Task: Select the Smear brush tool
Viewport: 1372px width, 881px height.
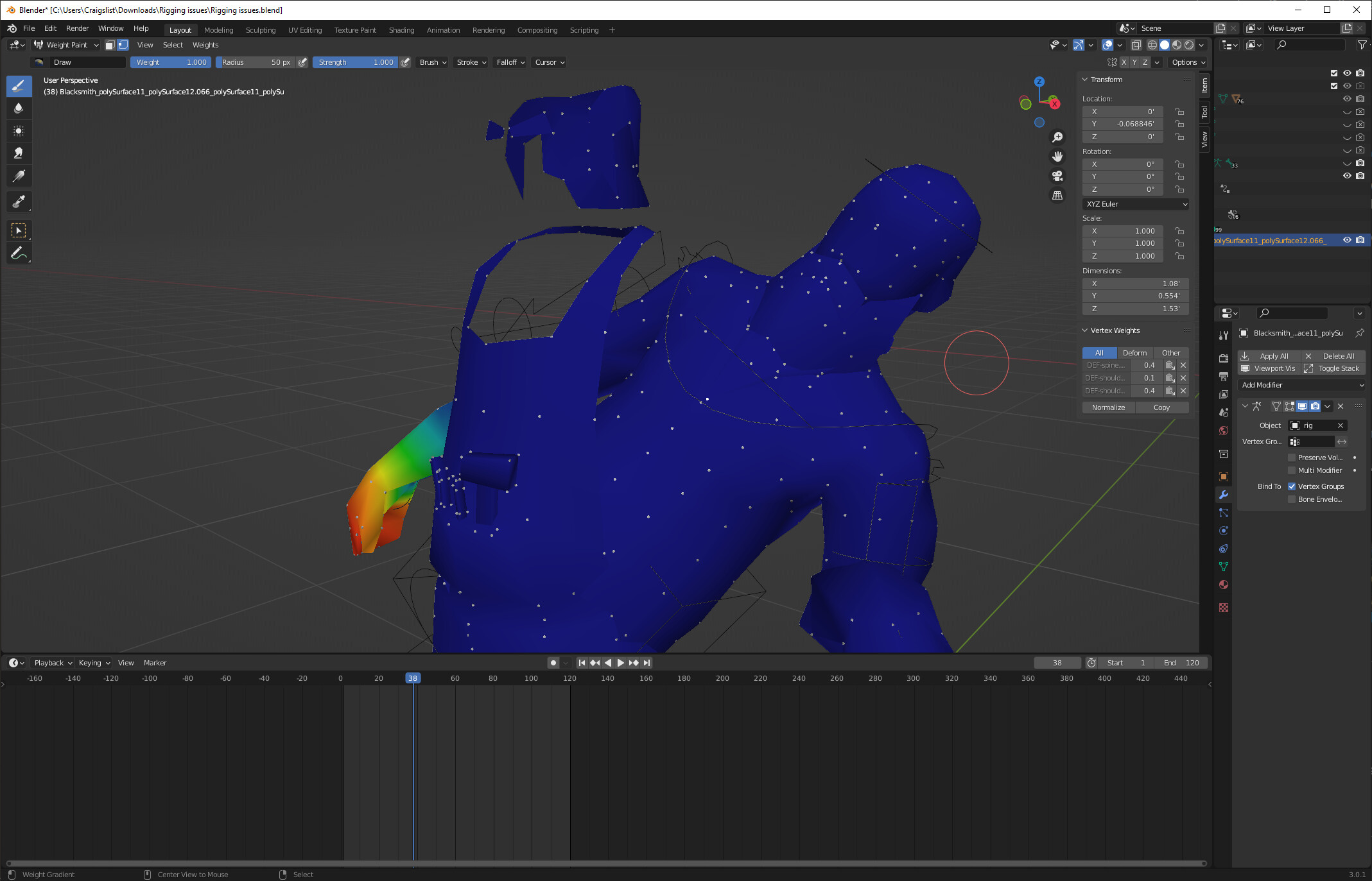Action: [x=19, y=153]
